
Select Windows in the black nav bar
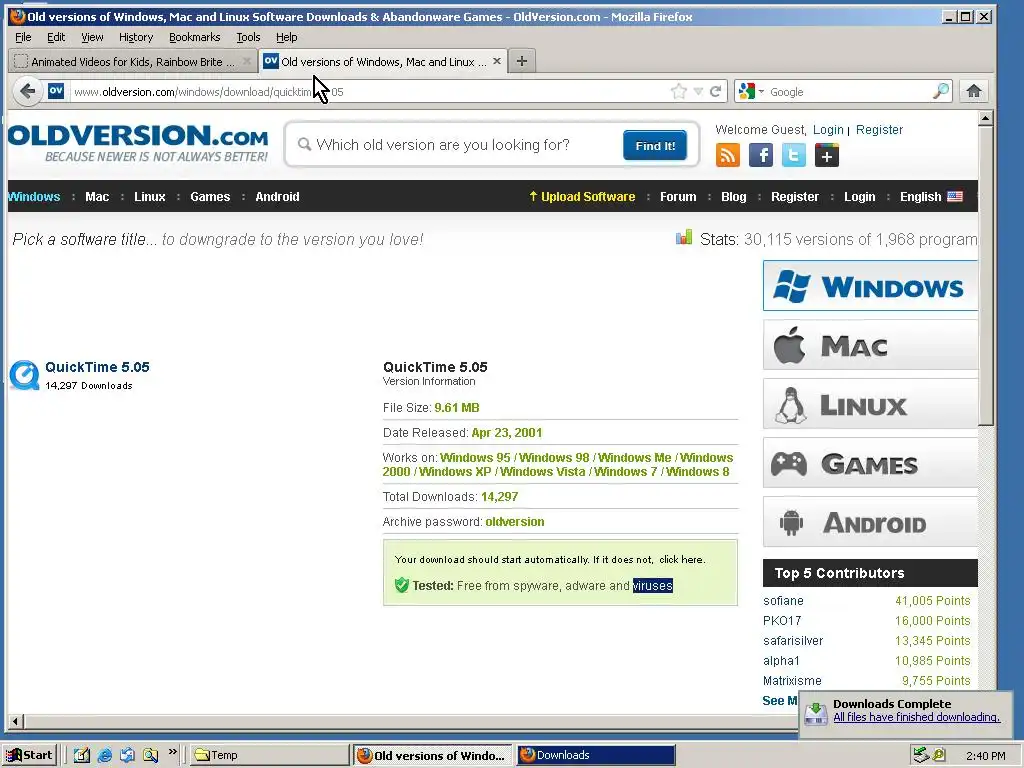34,197
